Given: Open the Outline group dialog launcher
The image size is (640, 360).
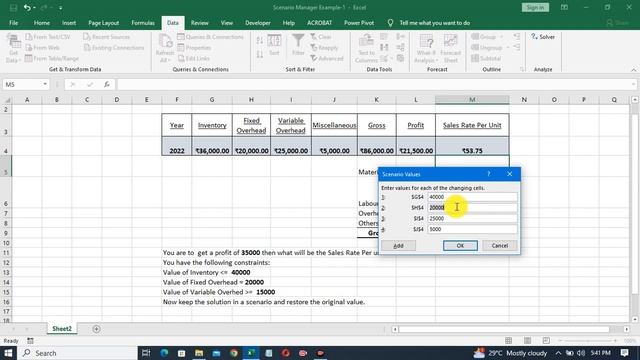Looking at the screenshot, I should [x=522, y=69].
